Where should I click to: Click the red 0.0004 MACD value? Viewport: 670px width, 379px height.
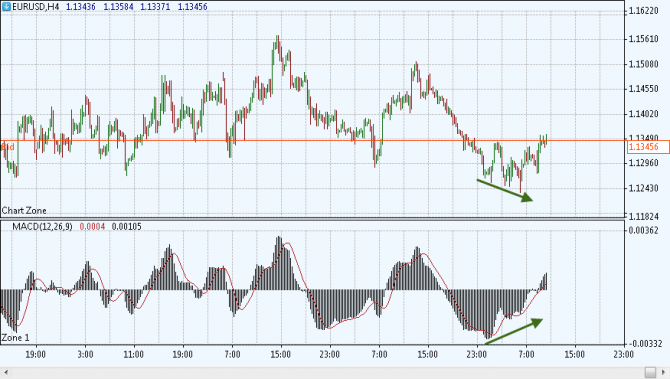point(92,226)
